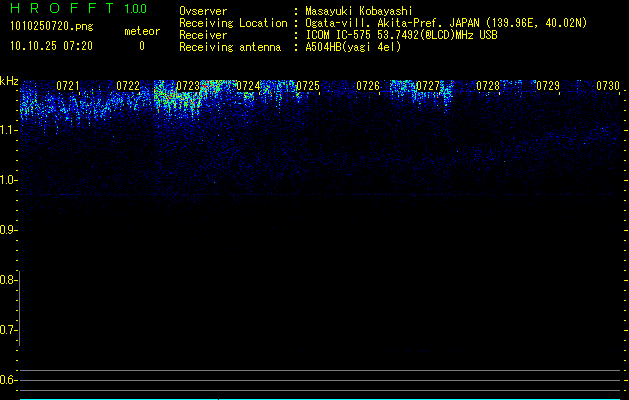Click the 1.0 frequency axis label
Viewport: 629px width, 400px height.
8,180
